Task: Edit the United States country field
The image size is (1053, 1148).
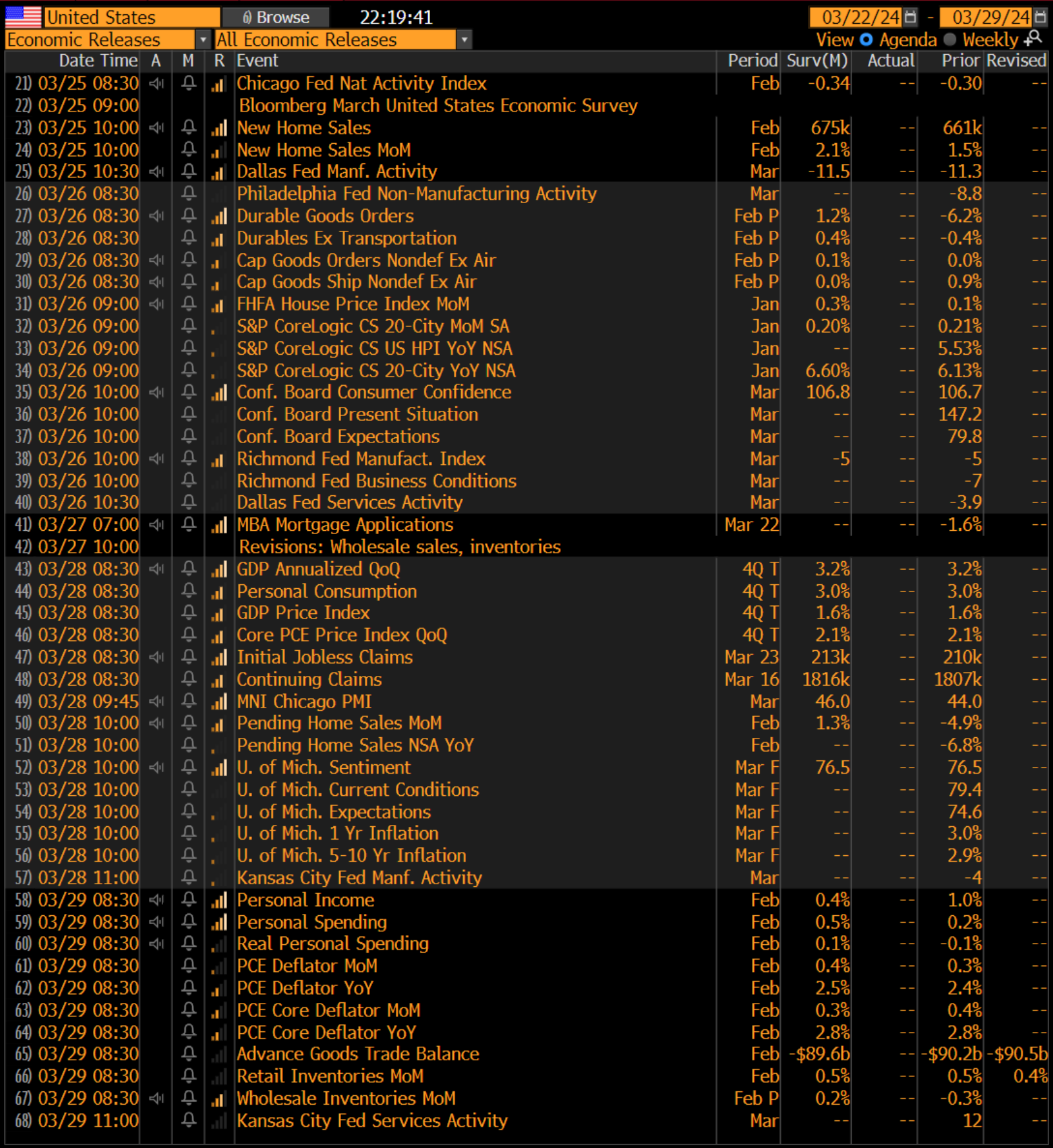Action: click(132, 17)
